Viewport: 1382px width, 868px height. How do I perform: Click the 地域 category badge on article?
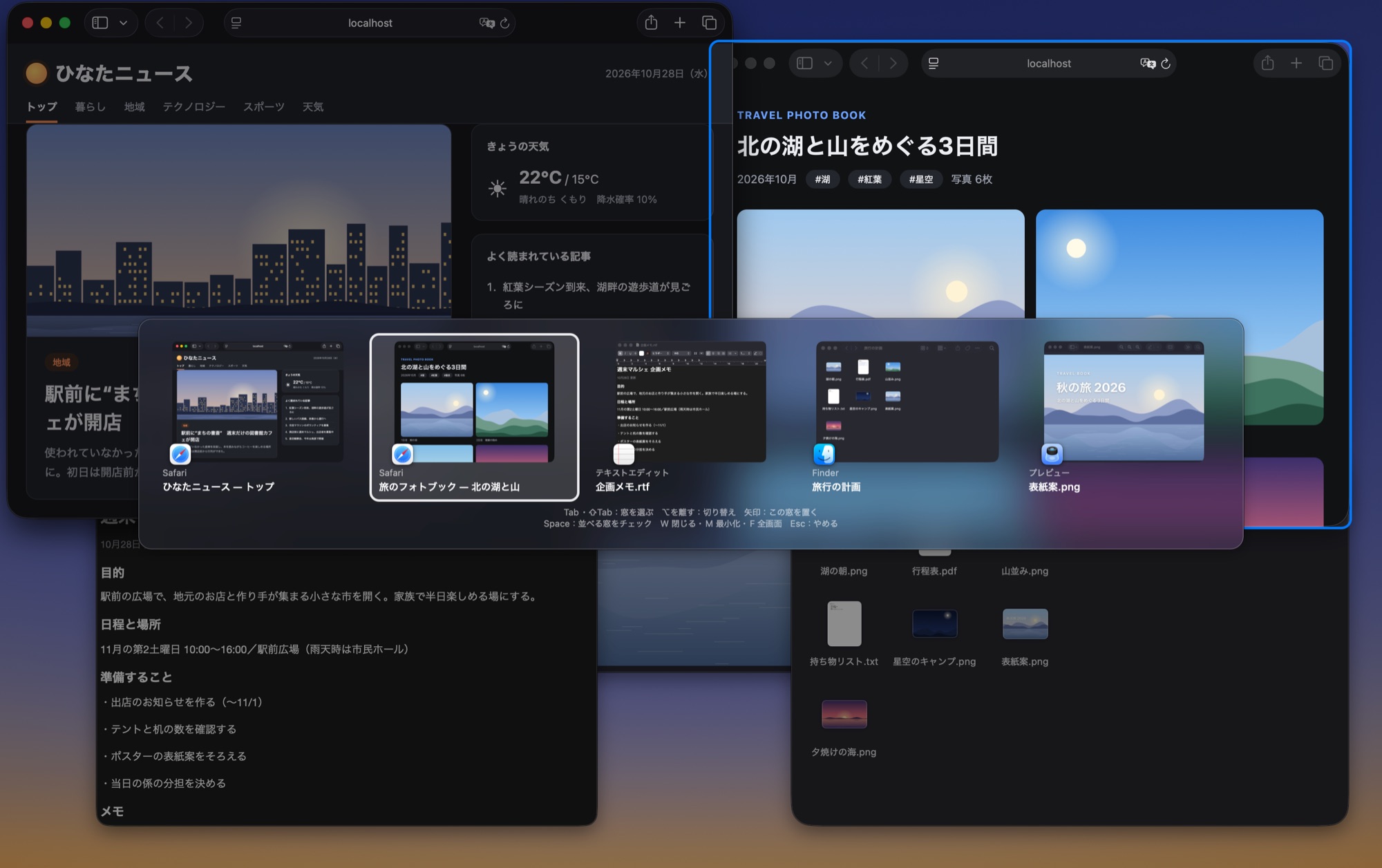pyautogui.click(x=61, y=362)
